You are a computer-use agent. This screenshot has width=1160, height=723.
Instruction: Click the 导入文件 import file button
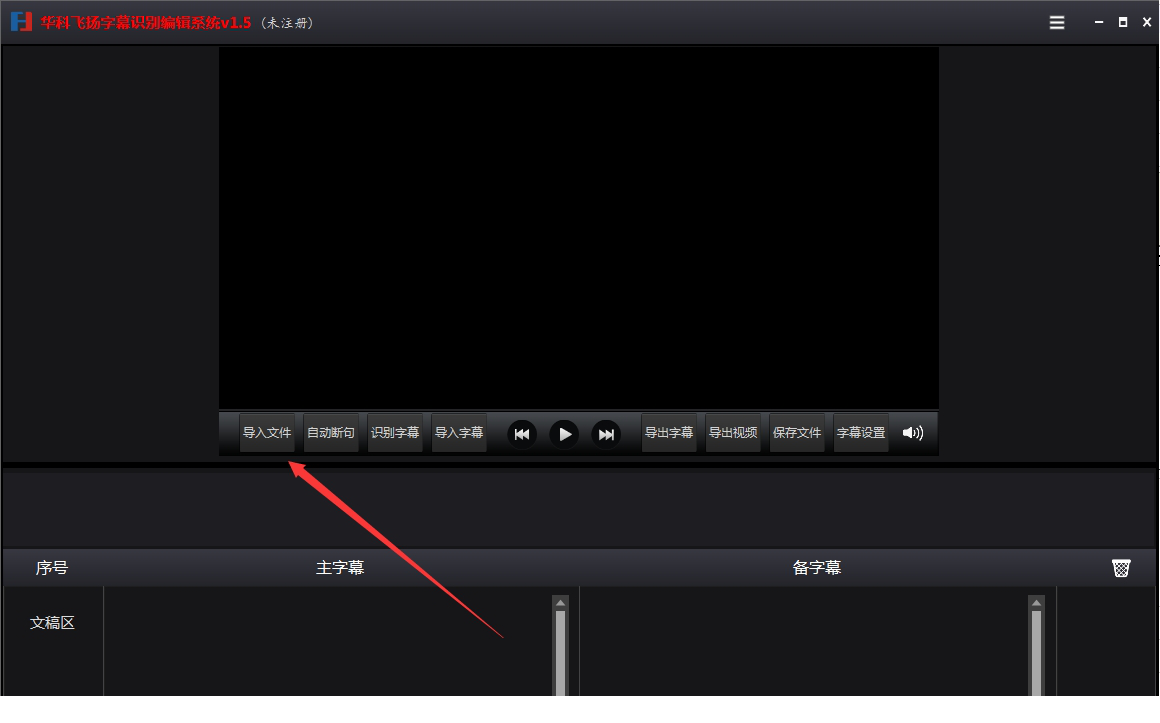click(x=268, y=433)
